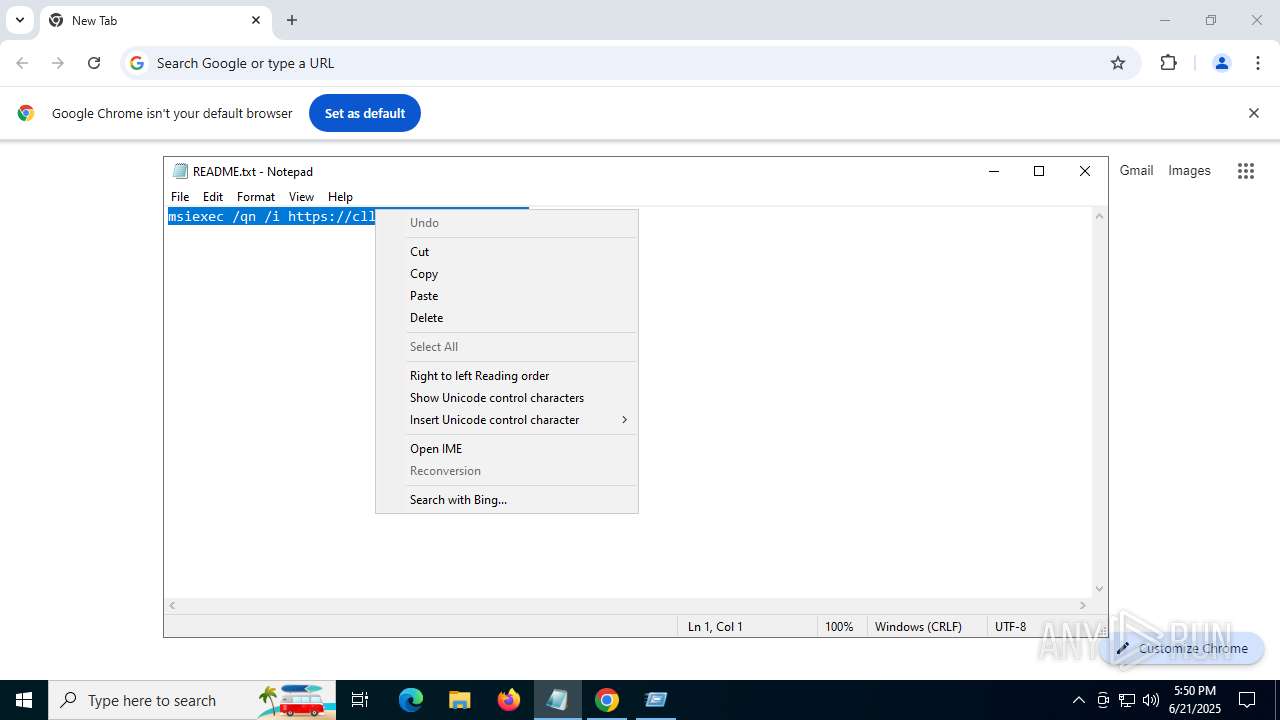1280x720 pixels.
Task: Choose Copy from context menu
Action: pos(507,274)
